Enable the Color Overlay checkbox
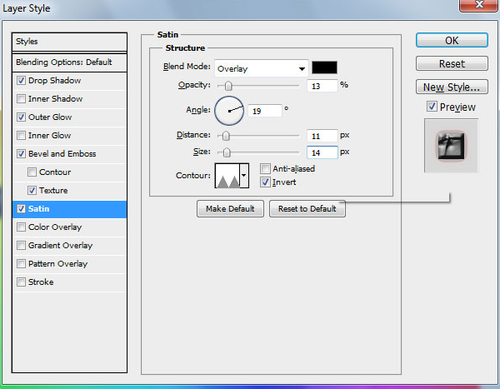This screenshot has width=500, height=389. click(21, 227)
